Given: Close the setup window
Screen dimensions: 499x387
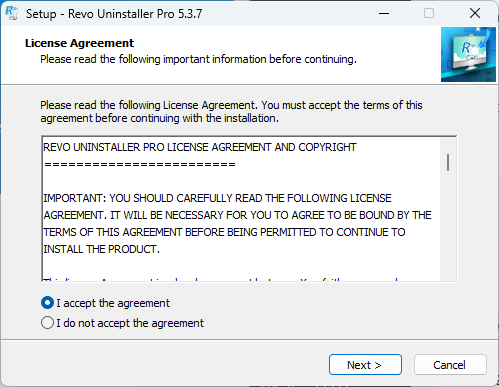Looking at the screenshot, I should click(475, 14).
